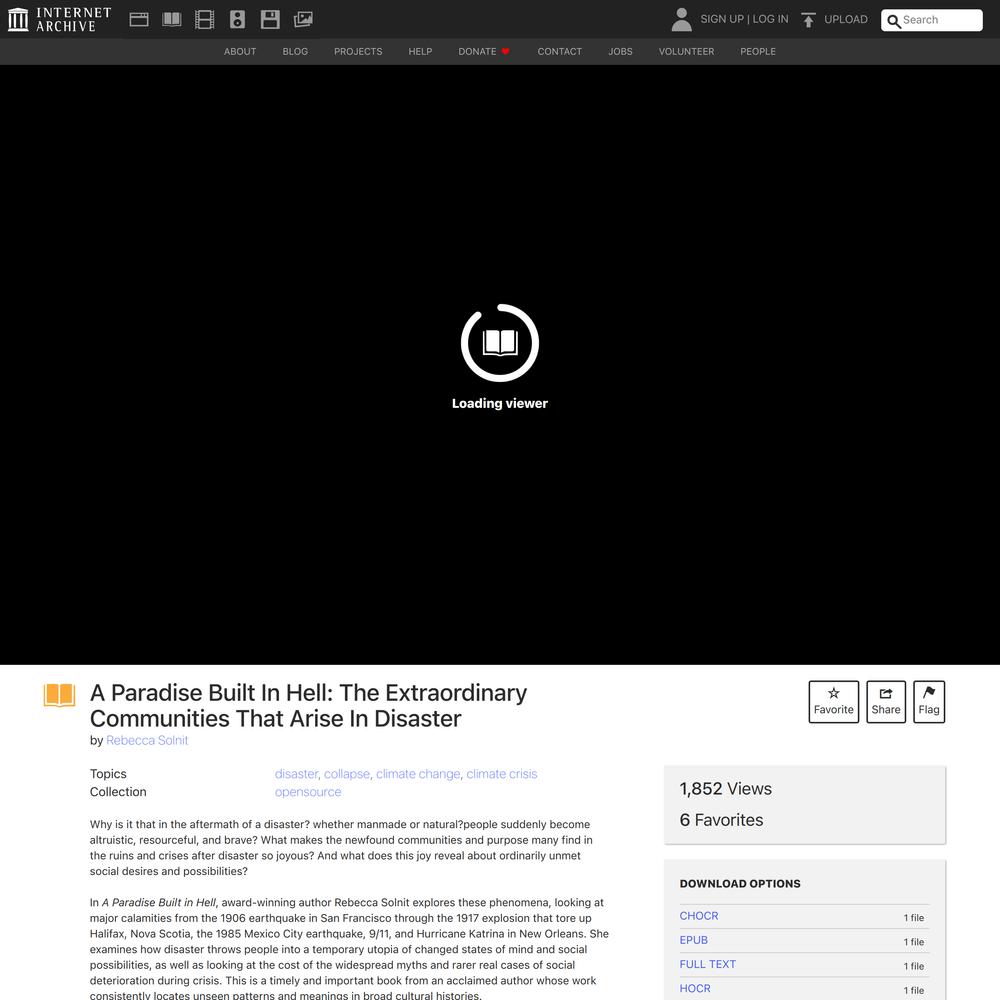Open the 'opensource' collection link

click(x=308, y=792)
